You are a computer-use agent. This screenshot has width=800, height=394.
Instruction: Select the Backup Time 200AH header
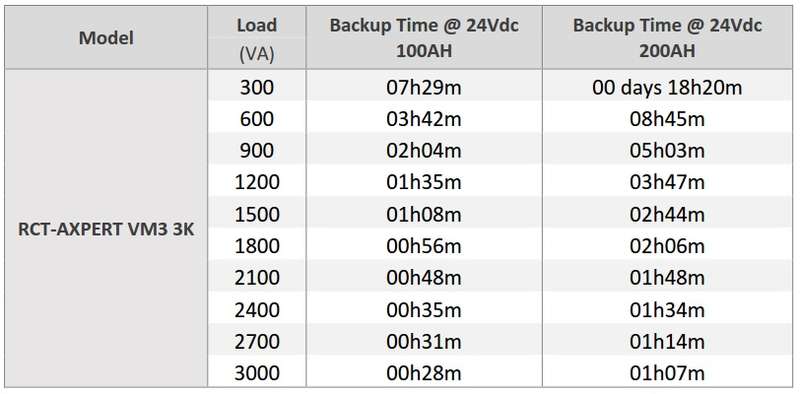[x=667, y=38]
